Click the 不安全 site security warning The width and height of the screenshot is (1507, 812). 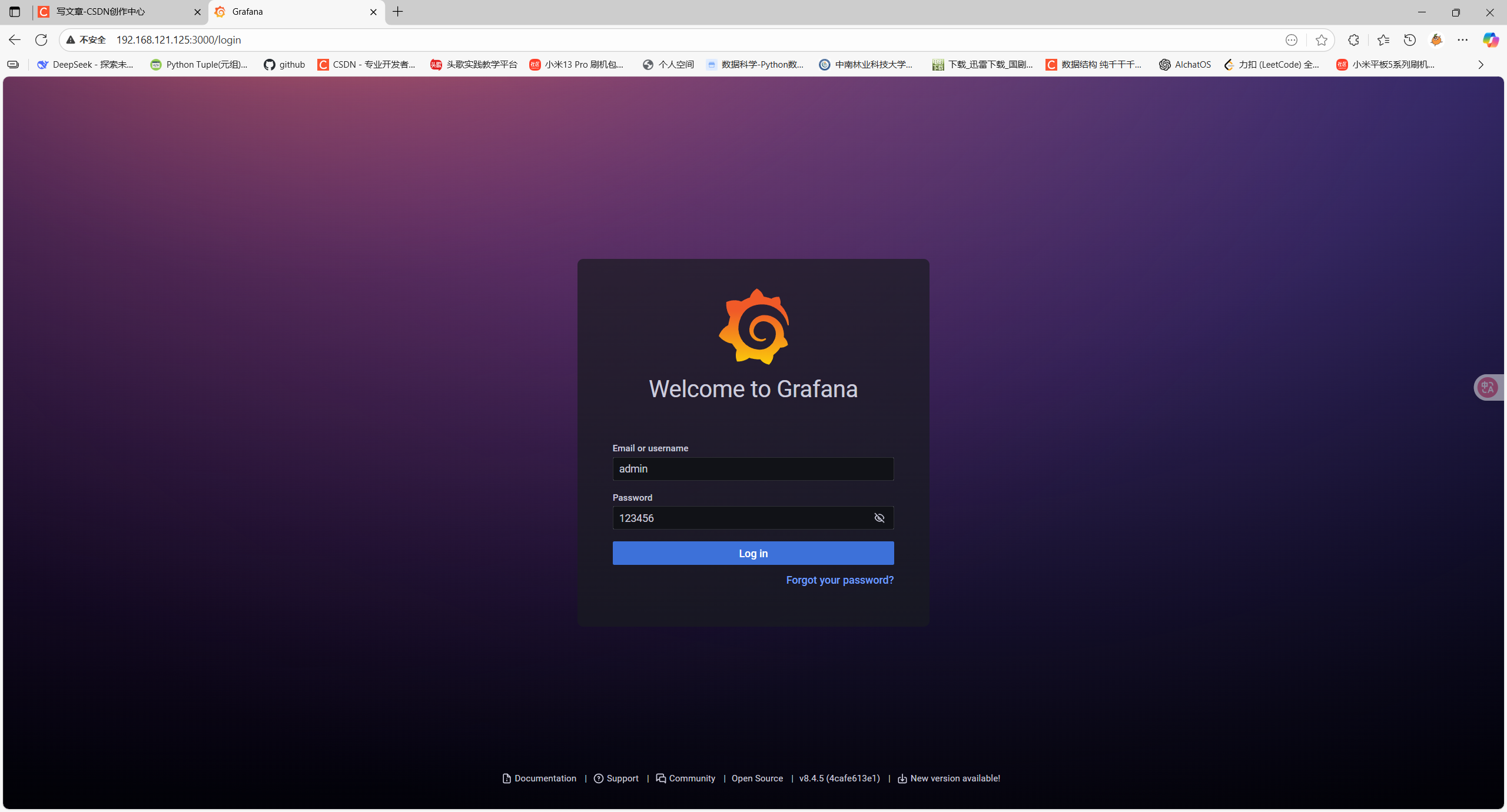coord(86,40)
